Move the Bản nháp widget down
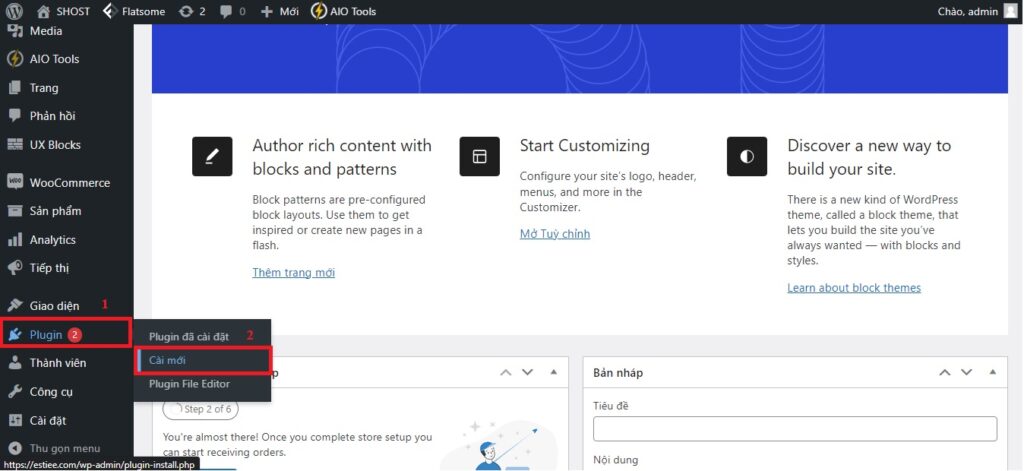This screenshot has height=471, width=1024. click(967, 372)
